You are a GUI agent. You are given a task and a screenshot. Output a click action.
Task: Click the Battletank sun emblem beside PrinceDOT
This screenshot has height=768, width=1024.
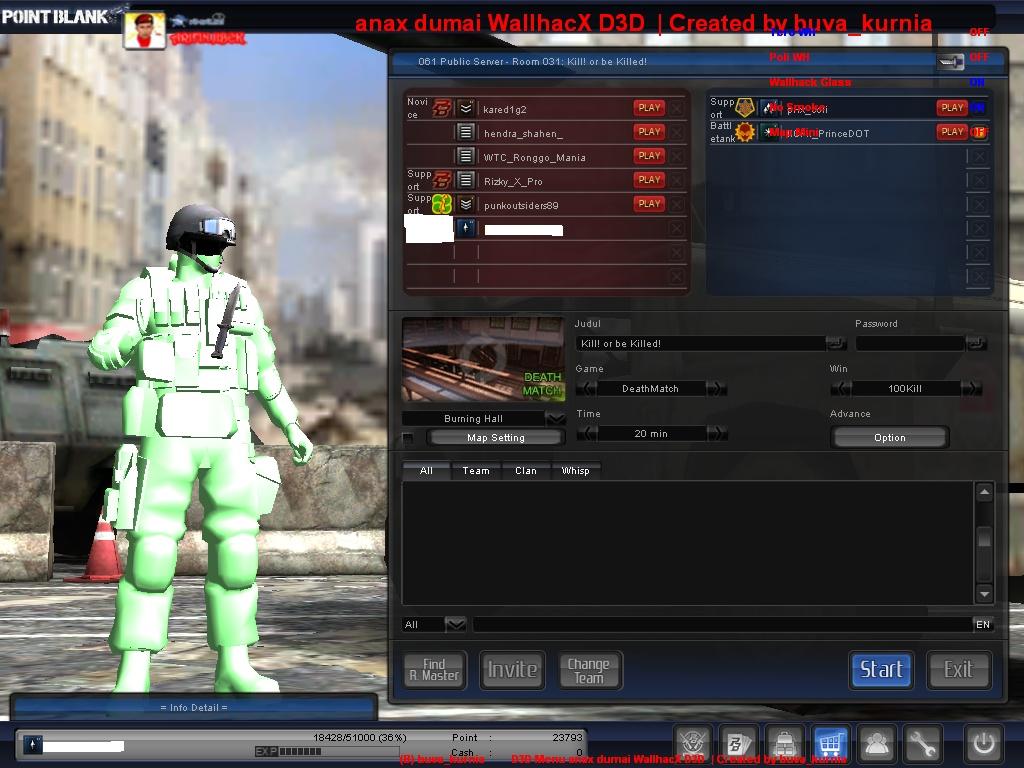[x=745, y=133]
